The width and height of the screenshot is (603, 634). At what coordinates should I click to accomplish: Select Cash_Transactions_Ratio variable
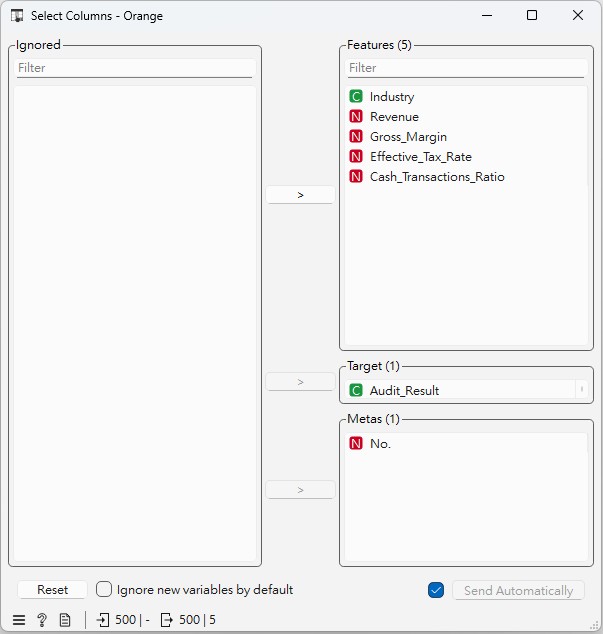click(x=436, y=177)
